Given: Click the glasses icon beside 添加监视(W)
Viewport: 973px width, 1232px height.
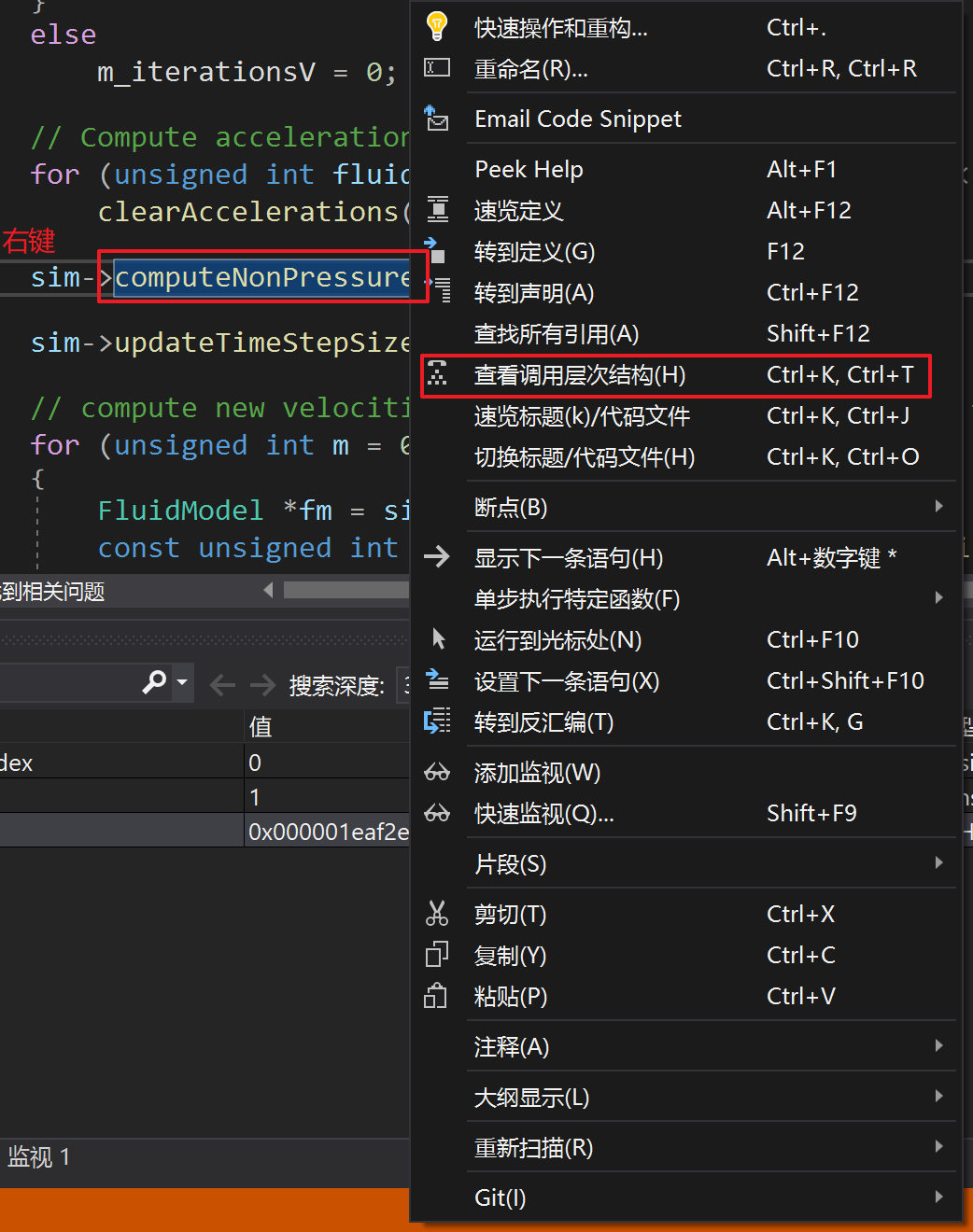Looking at the screenshot, I should 437,773.
